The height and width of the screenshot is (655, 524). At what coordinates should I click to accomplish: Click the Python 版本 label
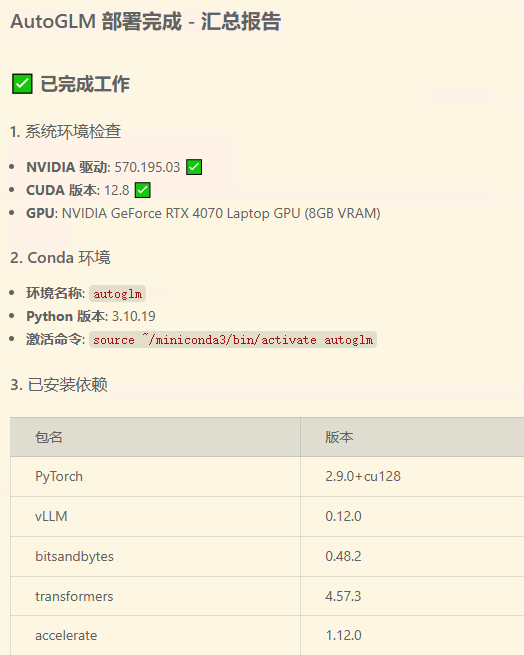67,316
